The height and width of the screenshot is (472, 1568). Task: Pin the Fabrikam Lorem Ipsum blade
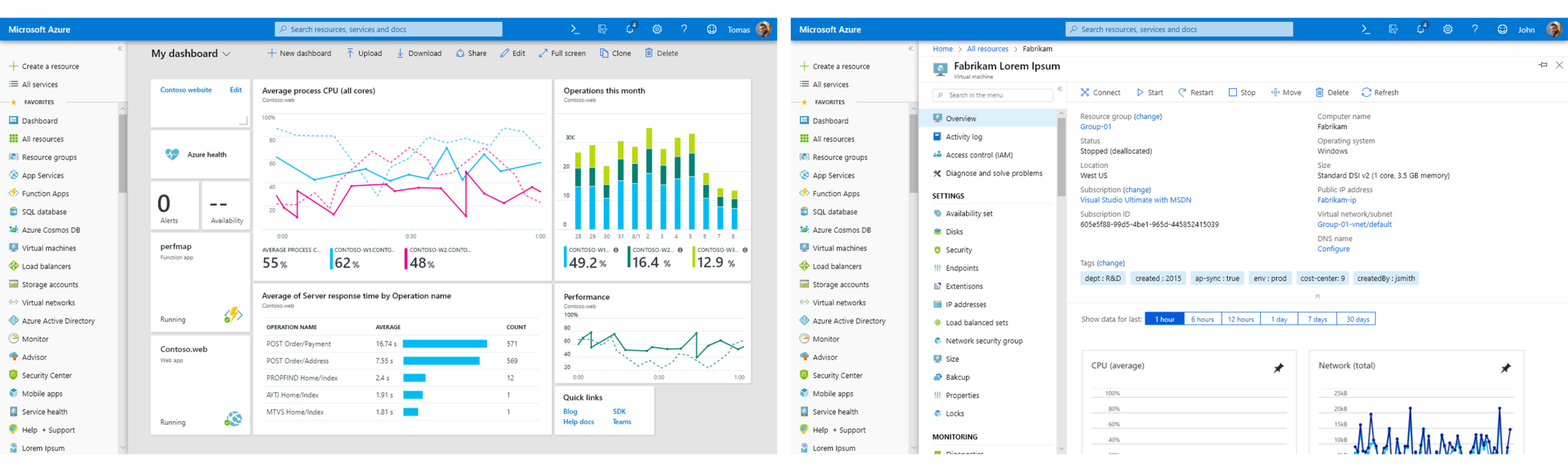(1543, 65)
